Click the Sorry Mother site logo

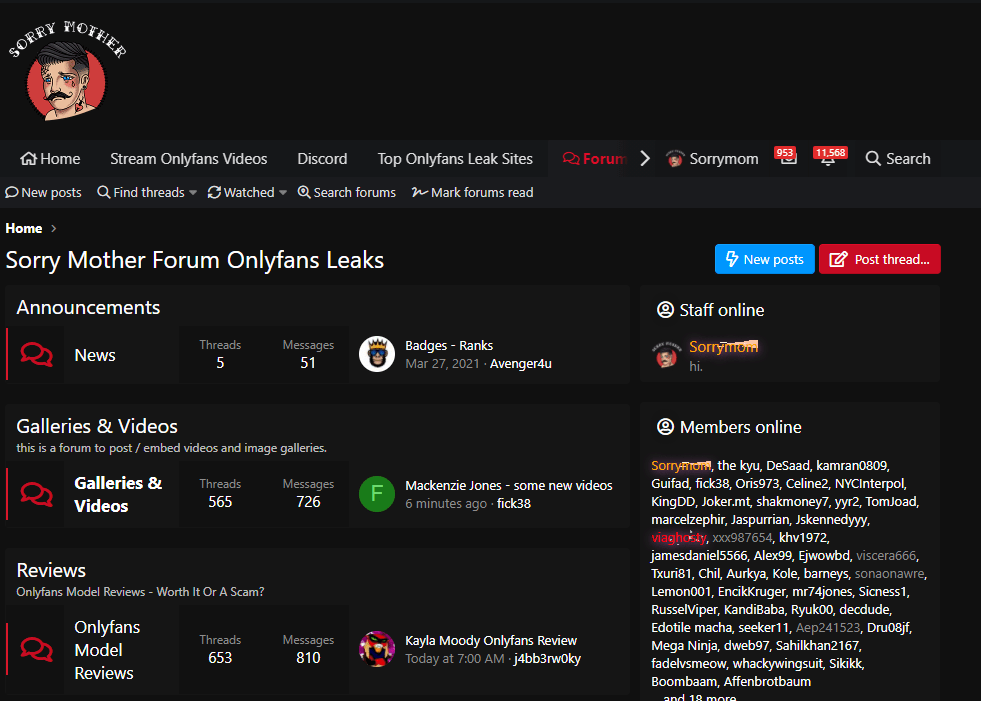(67, 71)
